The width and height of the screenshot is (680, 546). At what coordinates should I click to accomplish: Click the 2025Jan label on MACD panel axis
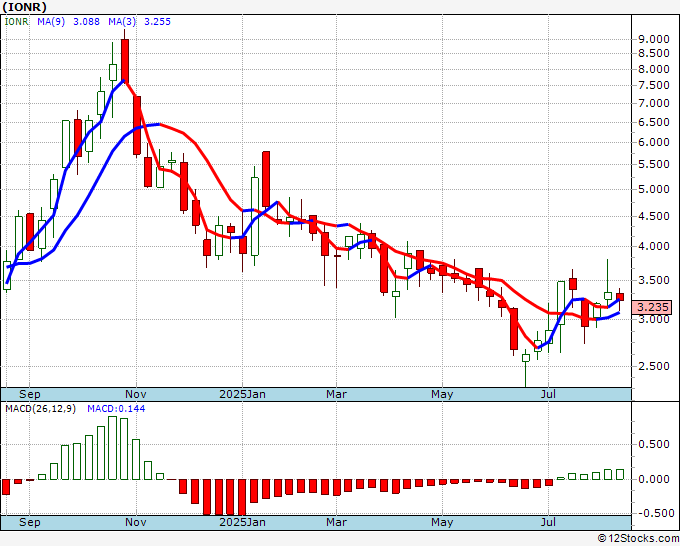[242, 522]
